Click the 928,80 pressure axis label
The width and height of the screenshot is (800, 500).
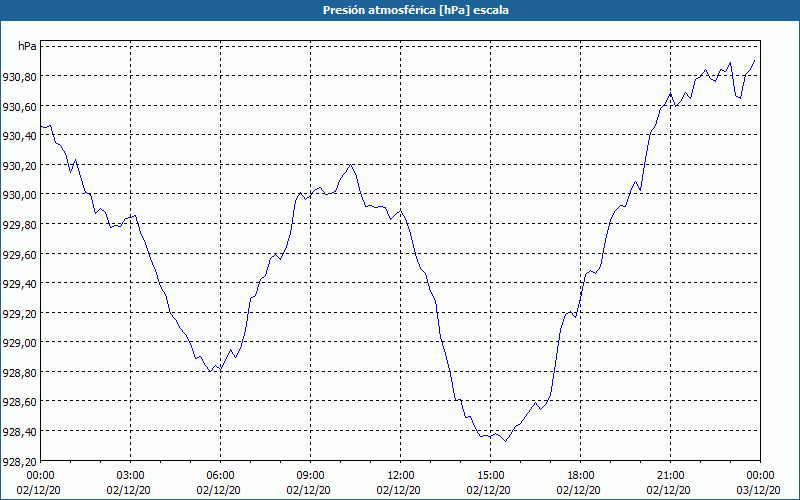19,372
